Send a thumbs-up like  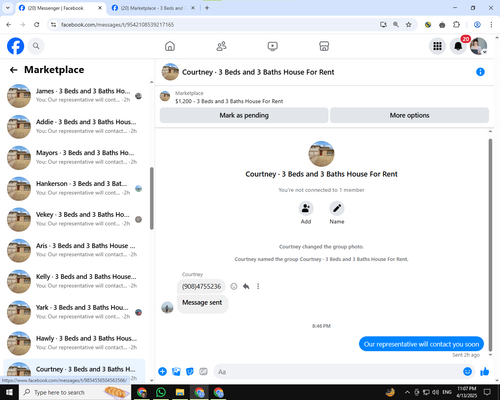tap(484, 371)
